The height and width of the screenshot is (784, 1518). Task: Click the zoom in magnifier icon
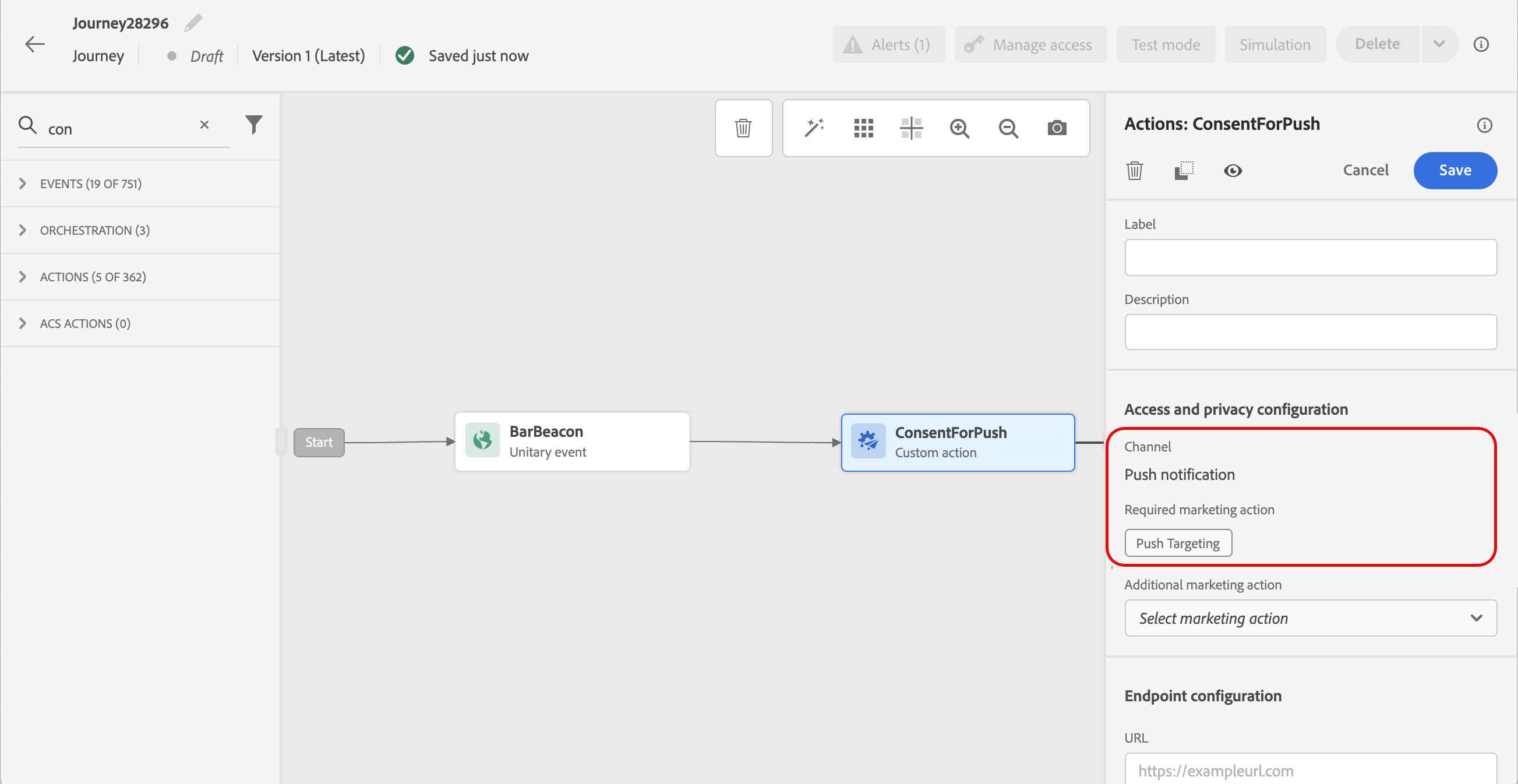tap(959, 128)
